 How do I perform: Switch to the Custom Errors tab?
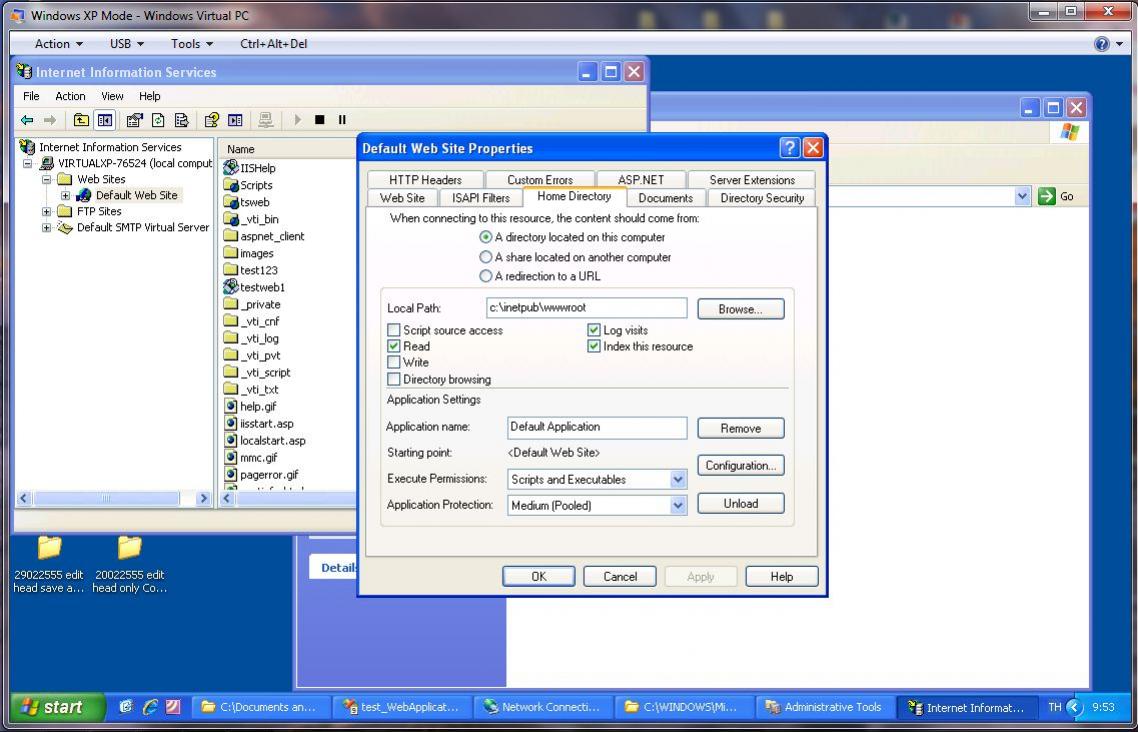(x=540, y=180)
